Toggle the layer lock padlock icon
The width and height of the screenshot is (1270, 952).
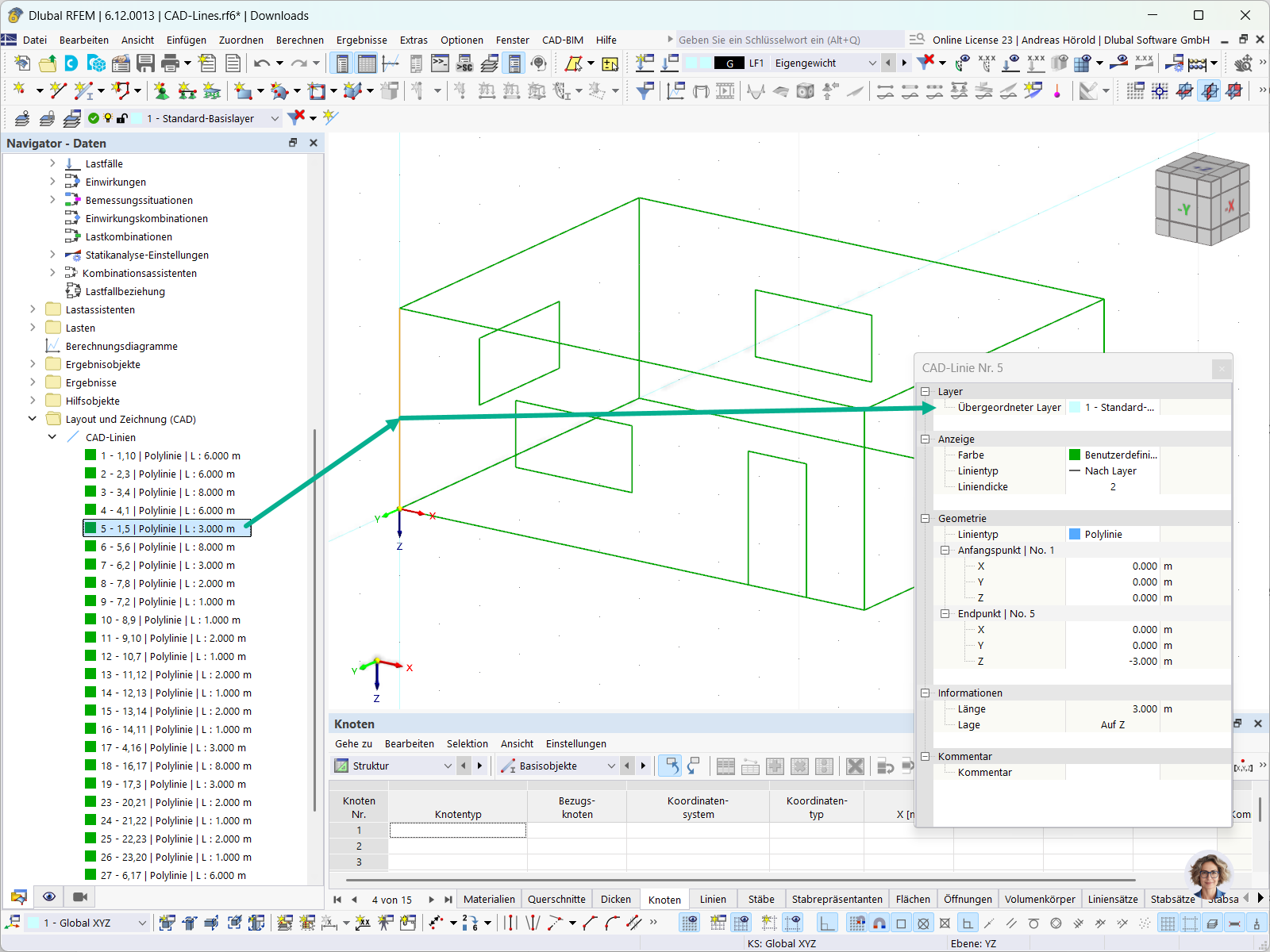(122, 117)
